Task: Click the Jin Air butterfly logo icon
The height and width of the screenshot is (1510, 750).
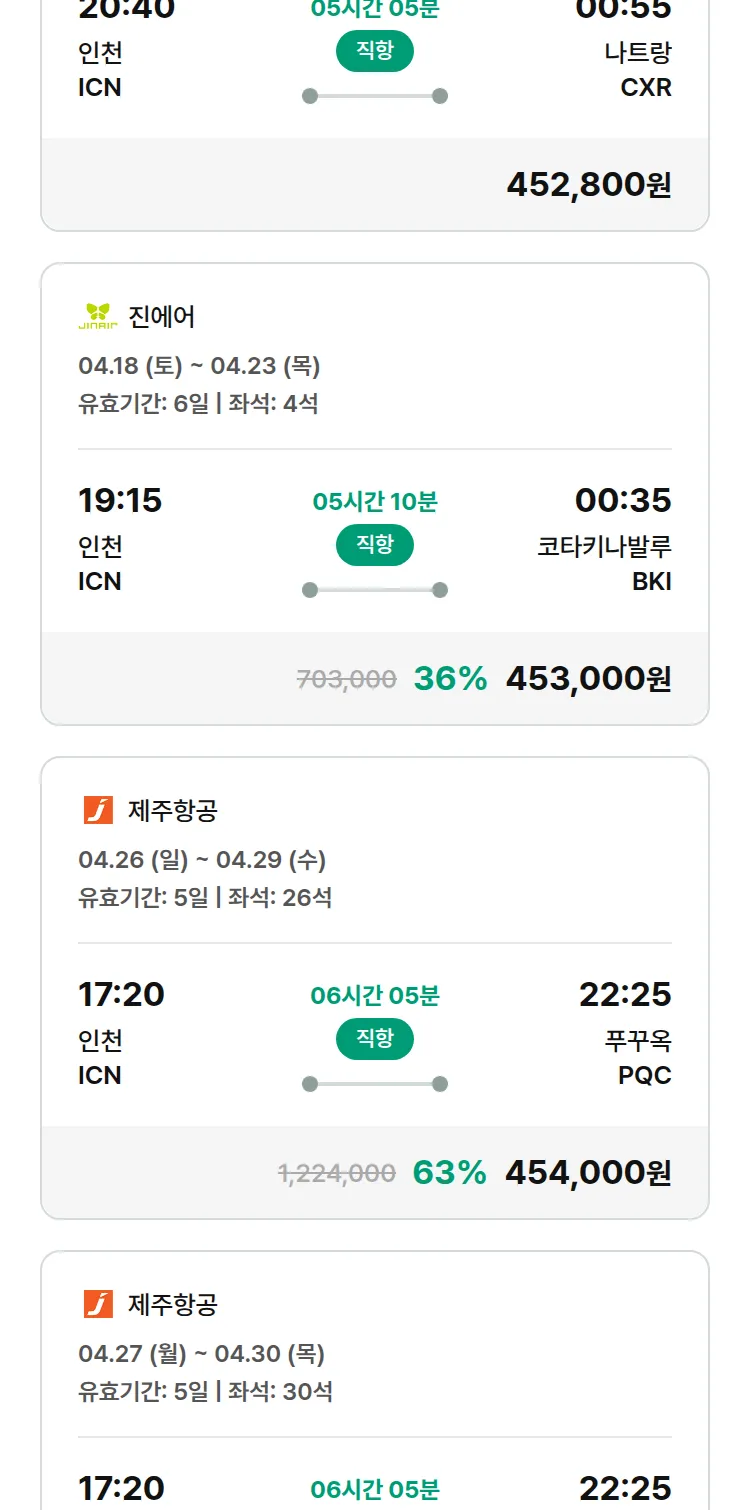Action: point(98,316)
